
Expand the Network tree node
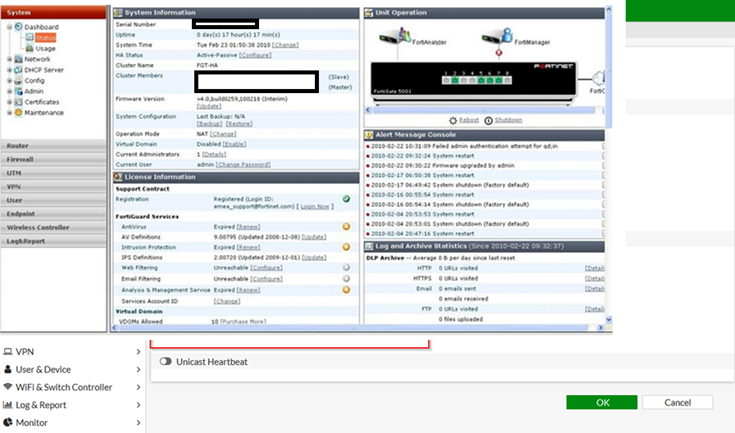(x=9, y=59)
